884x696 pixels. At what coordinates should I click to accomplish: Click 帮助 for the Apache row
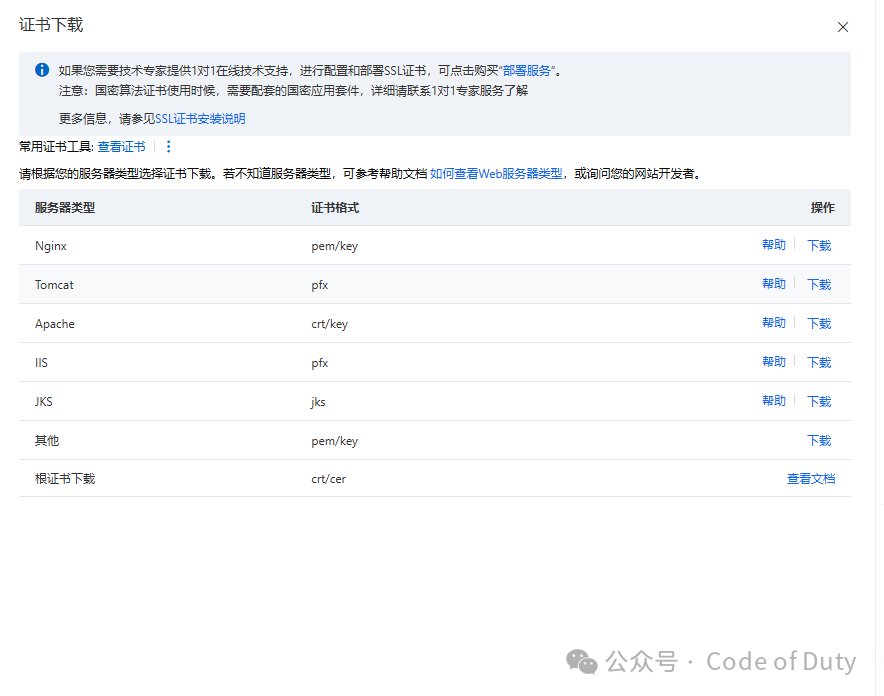click(774, 322)
